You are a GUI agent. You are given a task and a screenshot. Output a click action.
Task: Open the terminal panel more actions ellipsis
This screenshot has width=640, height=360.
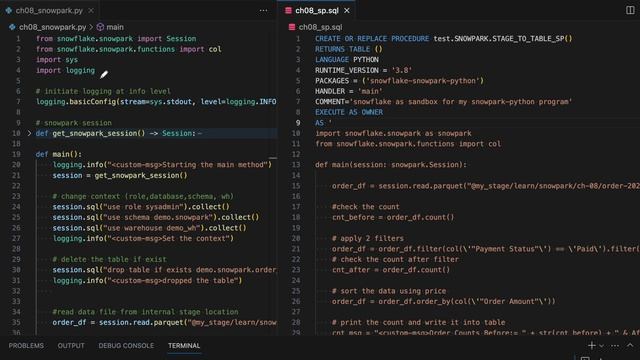(615, 346)
